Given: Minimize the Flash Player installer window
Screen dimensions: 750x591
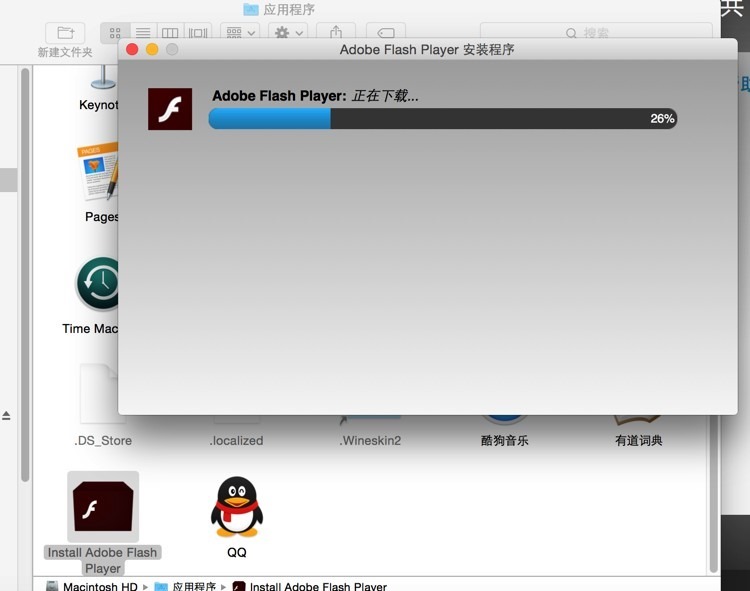Looking at the screenshot, I should pos(152,49).
